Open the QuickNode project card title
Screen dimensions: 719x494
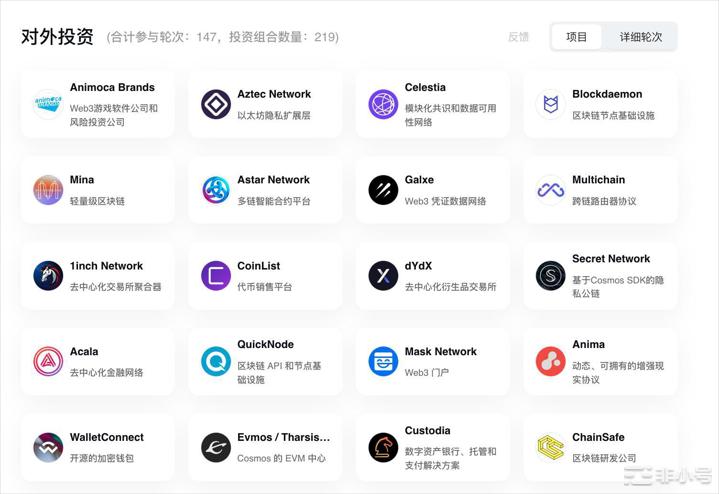(x=265, y=345)
